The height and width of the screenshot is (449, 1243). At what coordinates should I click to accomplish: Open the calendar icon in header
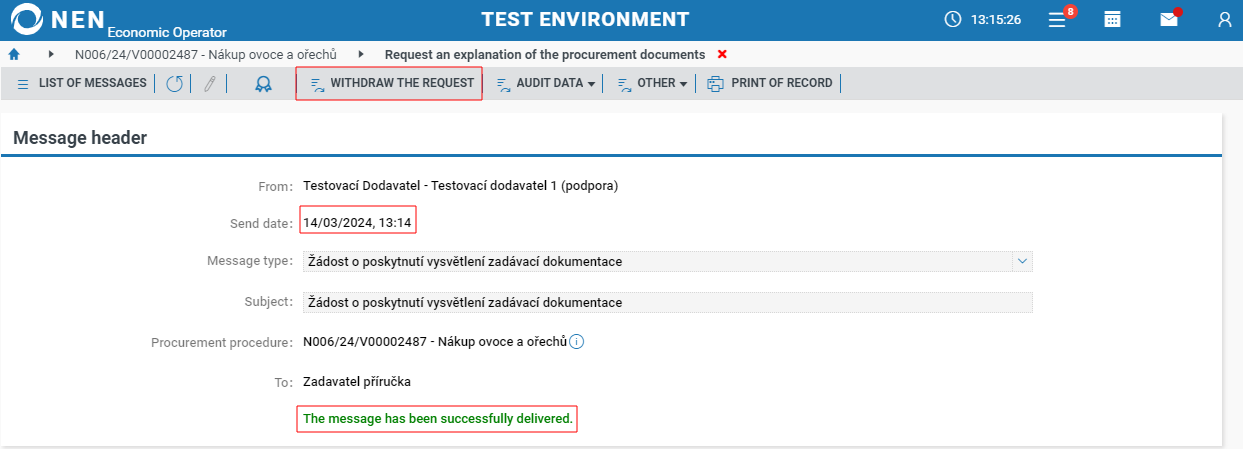pyautogui.click(x=1112, y=19)
